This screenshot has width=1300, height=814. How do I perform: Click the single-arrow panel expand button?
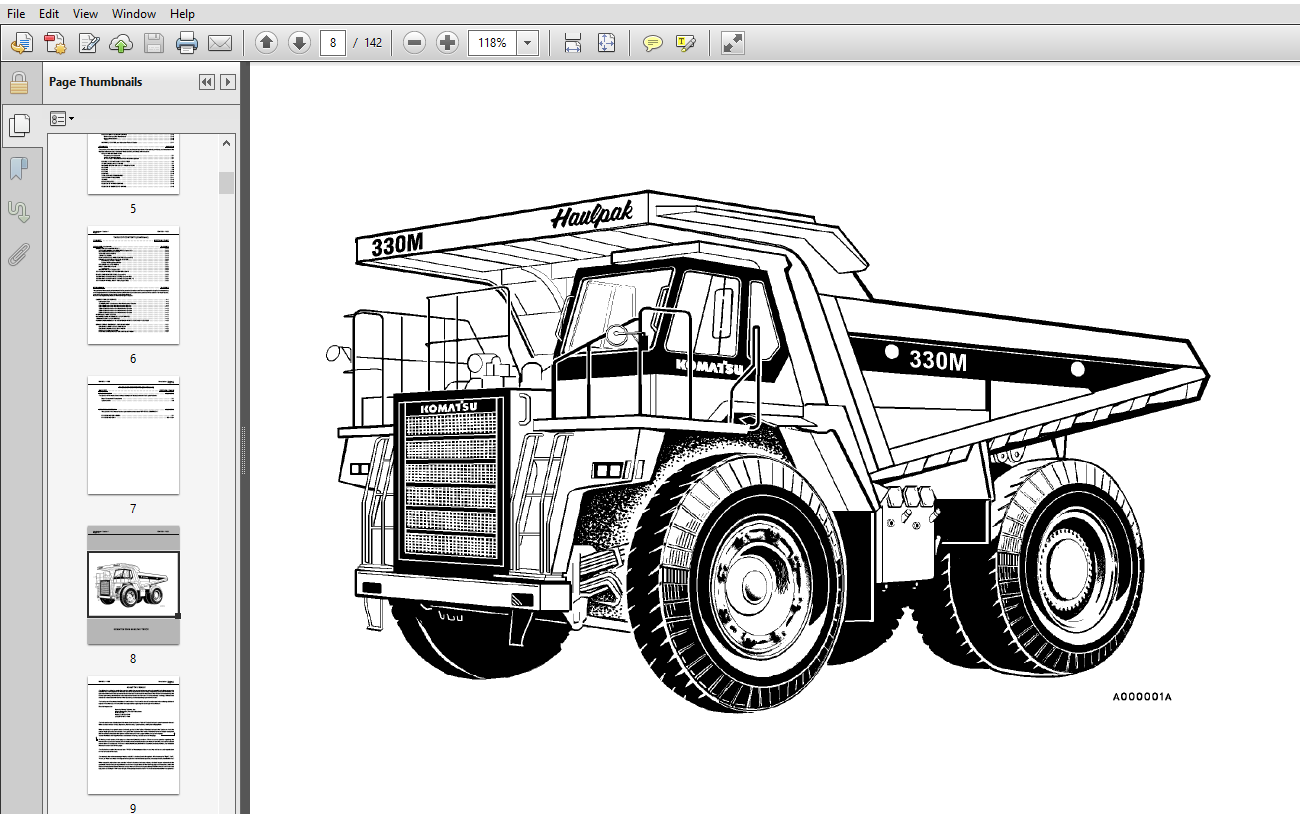pyautogui.click(x=228, y=82)
